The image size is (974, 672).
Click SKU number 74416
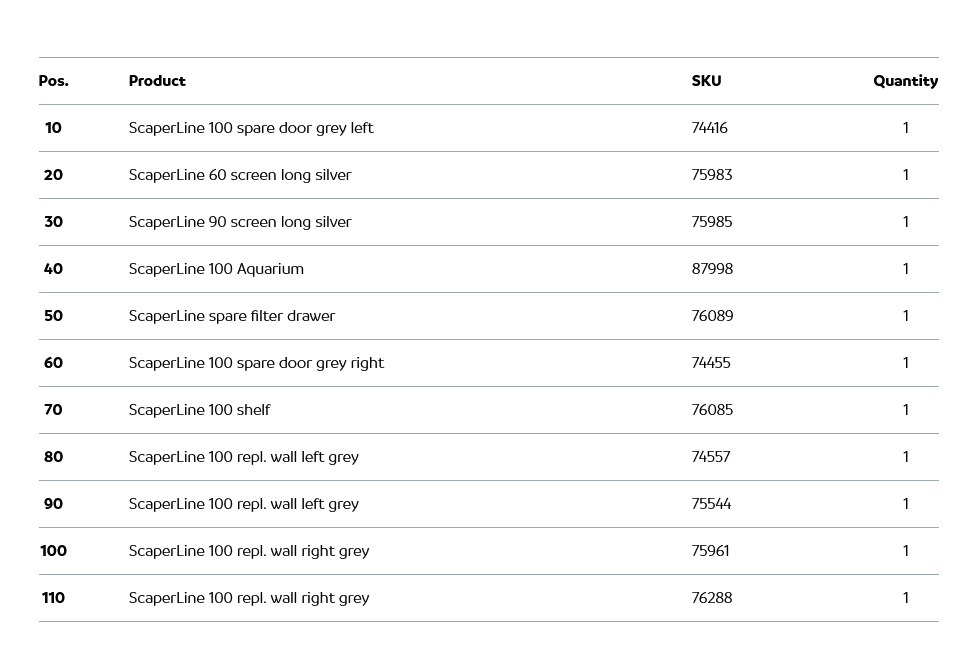pyautogui.click(x=709, y=128)
